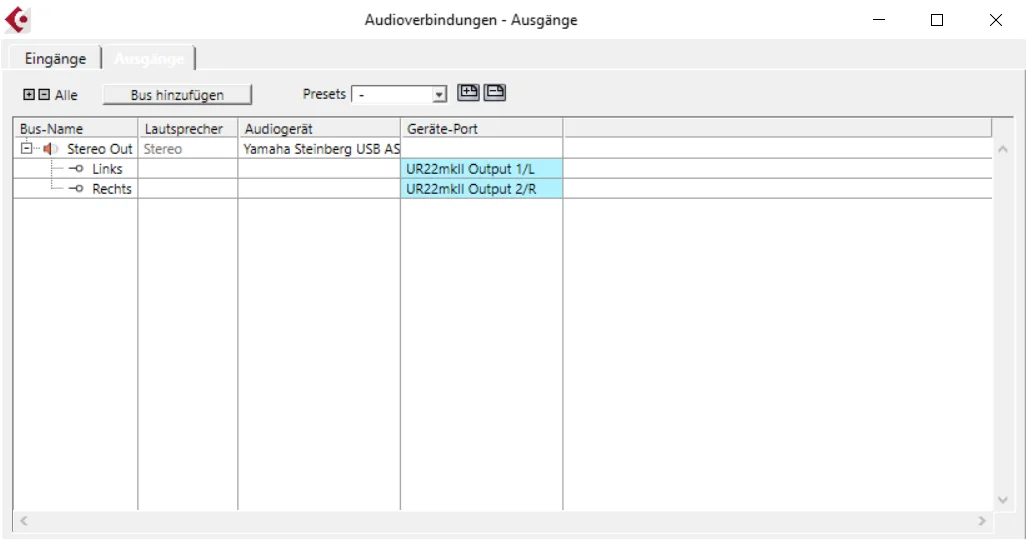This screenshot has width=1027, height=540.
Task: Maximize the Audioverbindungen window
Action: pos(937,20)
